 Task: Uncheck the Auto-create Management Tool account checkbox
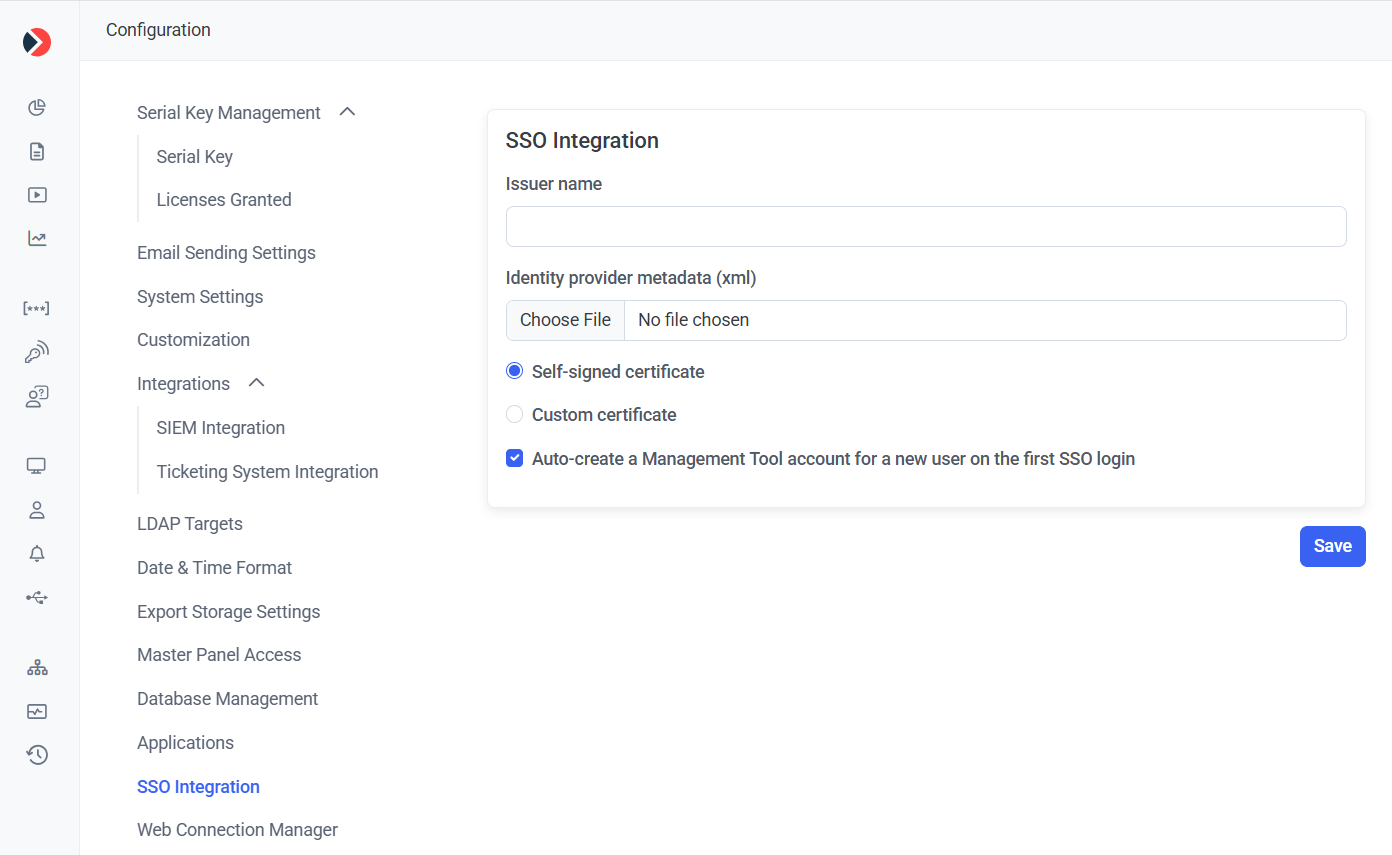[x=515, y=459]
